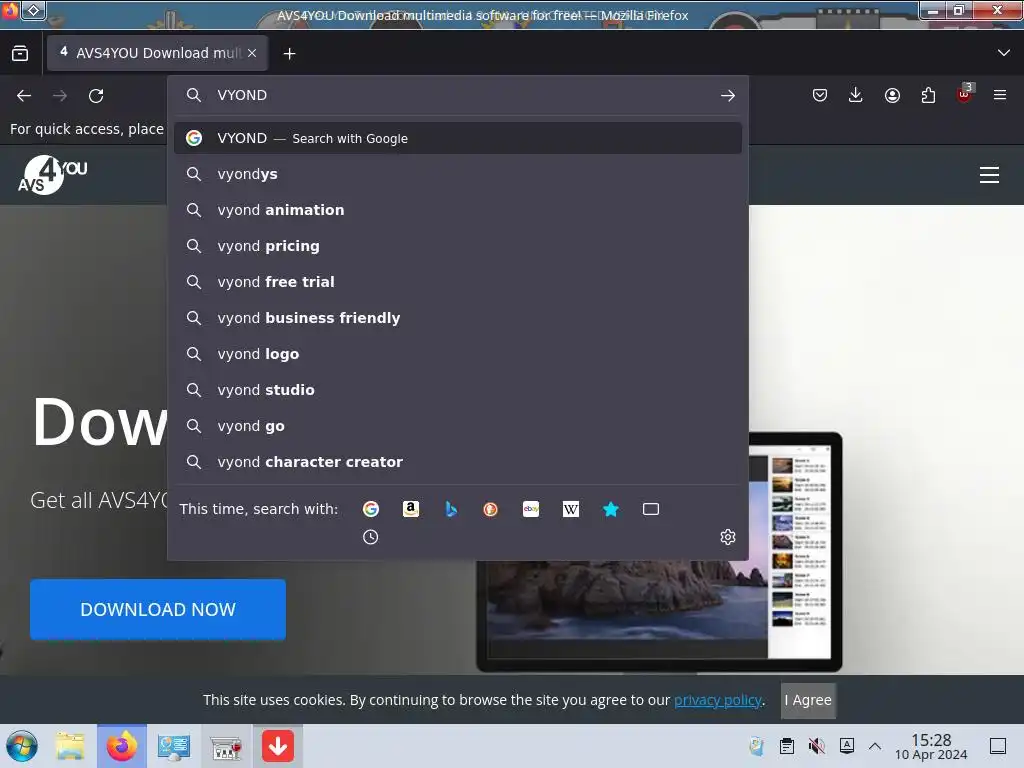Click the muted volume tray icon
This screenshot has height=768, width=1024.
point(816,746)
